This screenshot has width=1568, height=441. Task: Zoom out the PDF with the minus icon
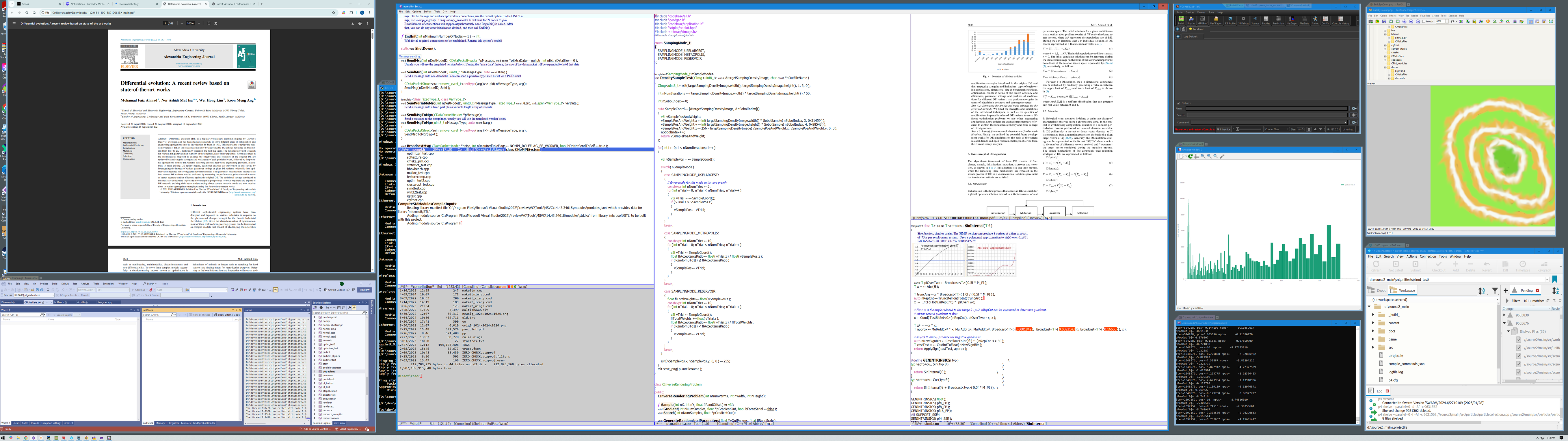[x=182, y=23]
